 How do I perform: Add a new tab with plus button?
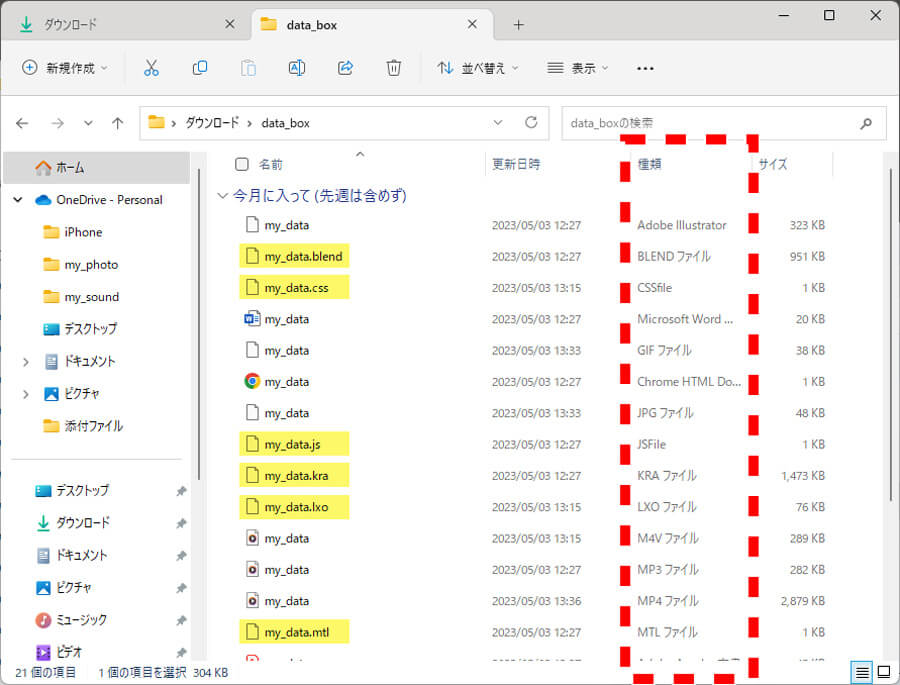(x=518, y=25)
